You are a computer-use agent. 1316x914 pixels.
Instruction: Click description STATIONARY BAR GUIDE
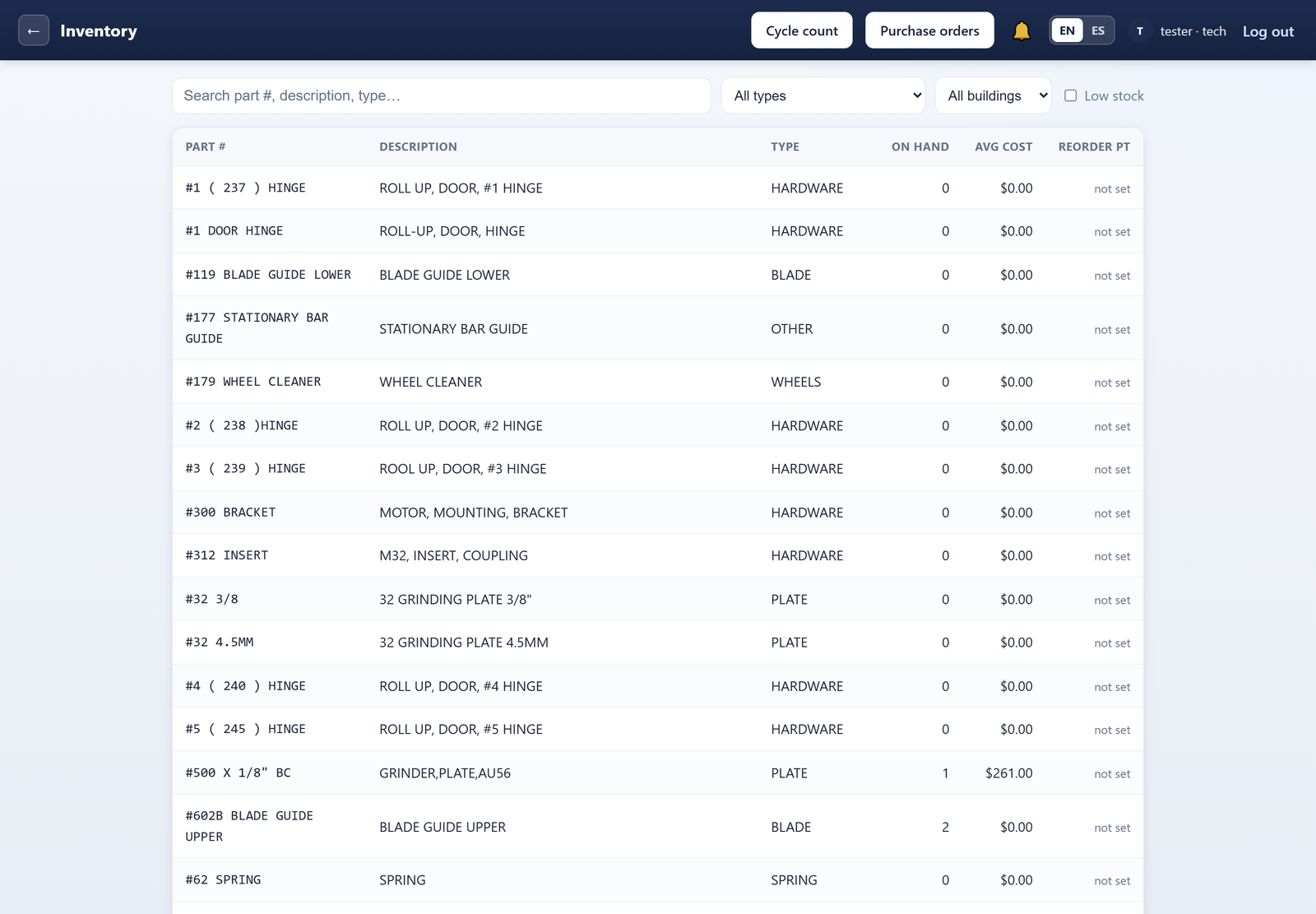pyautogui.click(x=453, y=328)
